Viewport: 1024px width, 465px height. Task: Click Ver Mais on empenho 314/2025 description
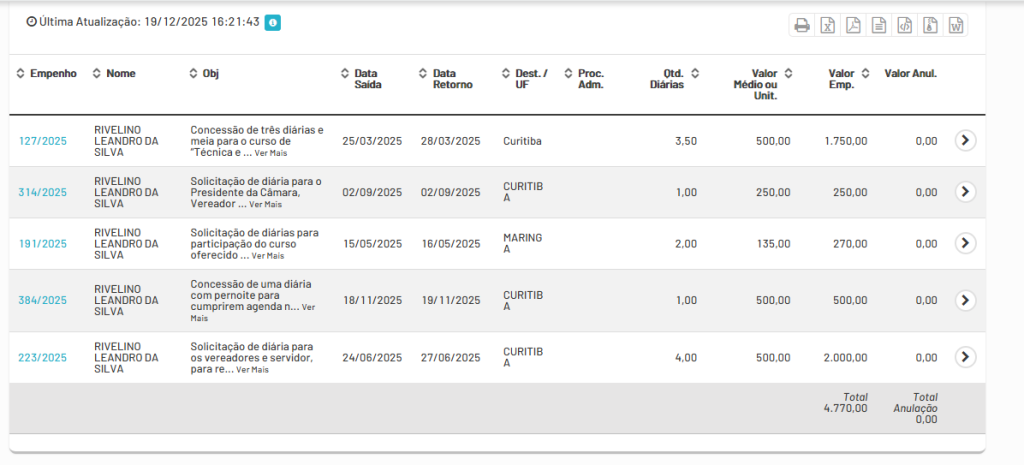[x=265, y=204]
